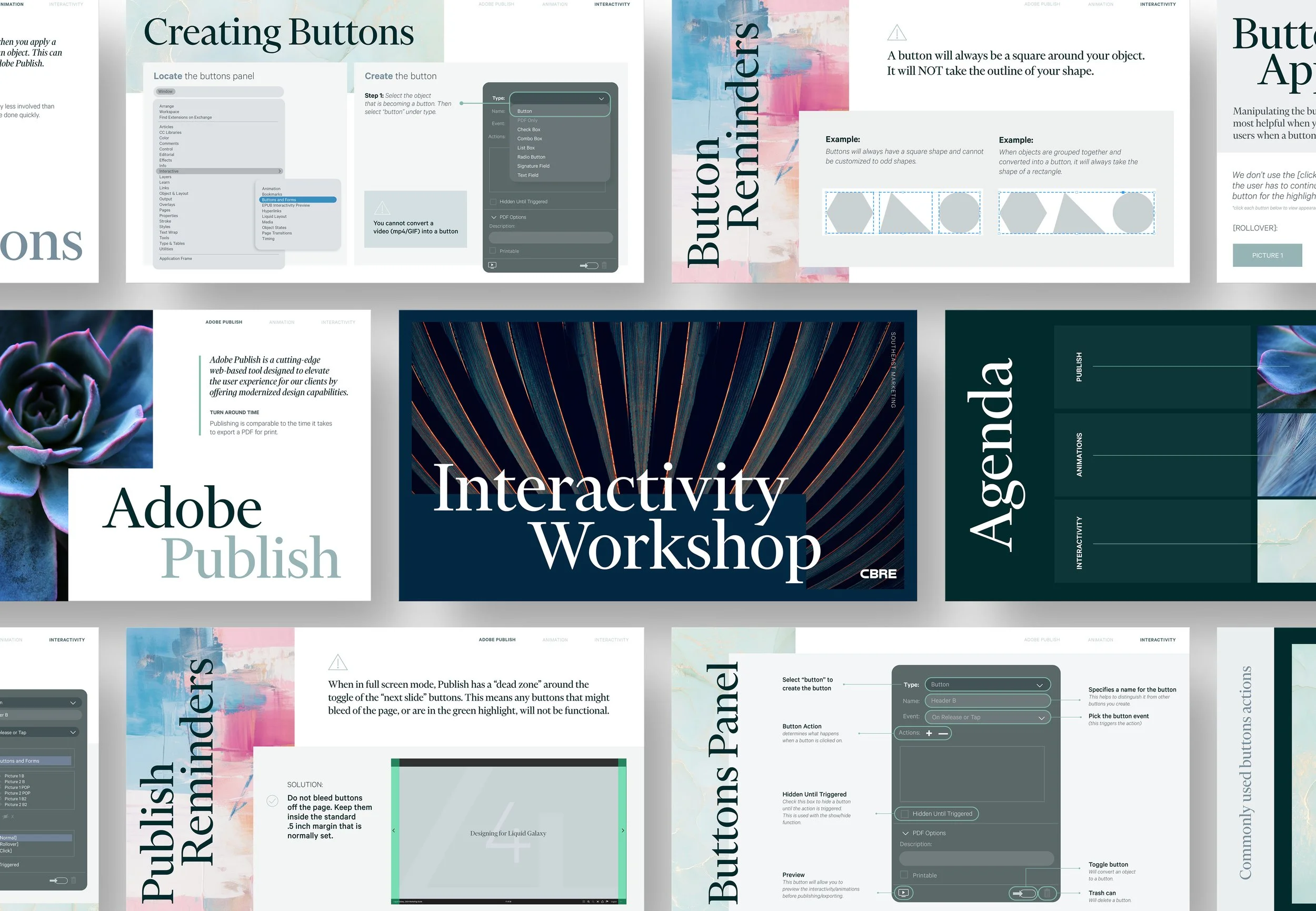This screenshot has width=1316, height=911.
Task: Check Hidden Until Triggered in Buttons Panel slide
Action: tap(904, 814)
